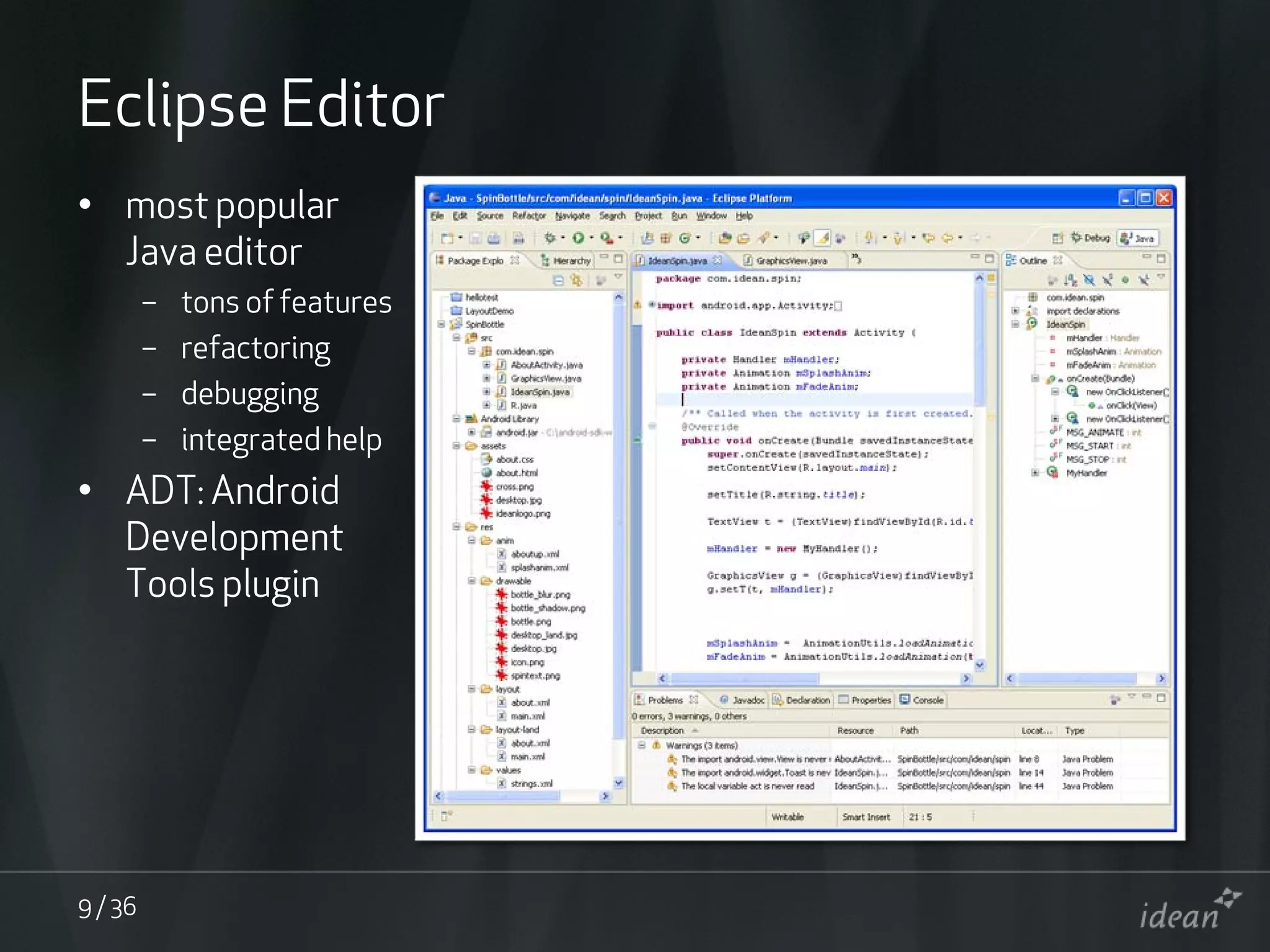This screenshot has width=1270, height=952.
Task: Click Link with Editor in Package Explorer
Action: coord(577,280)
